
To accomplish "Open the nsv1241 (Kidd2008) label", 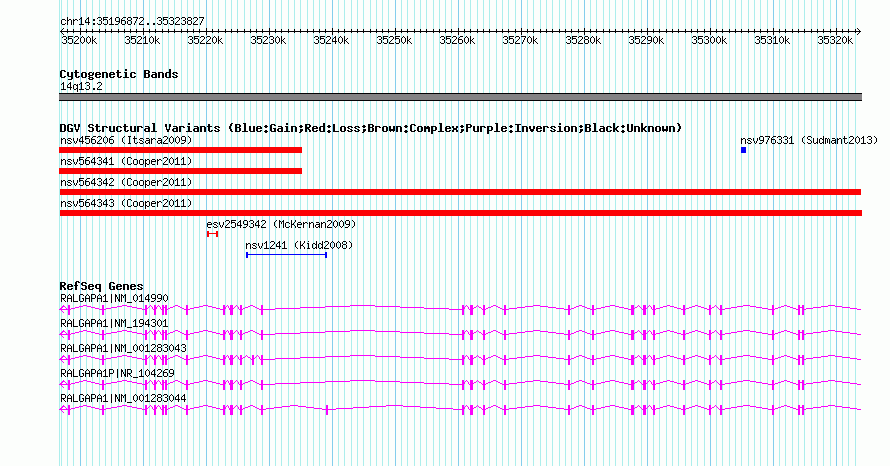I will 299,245.
